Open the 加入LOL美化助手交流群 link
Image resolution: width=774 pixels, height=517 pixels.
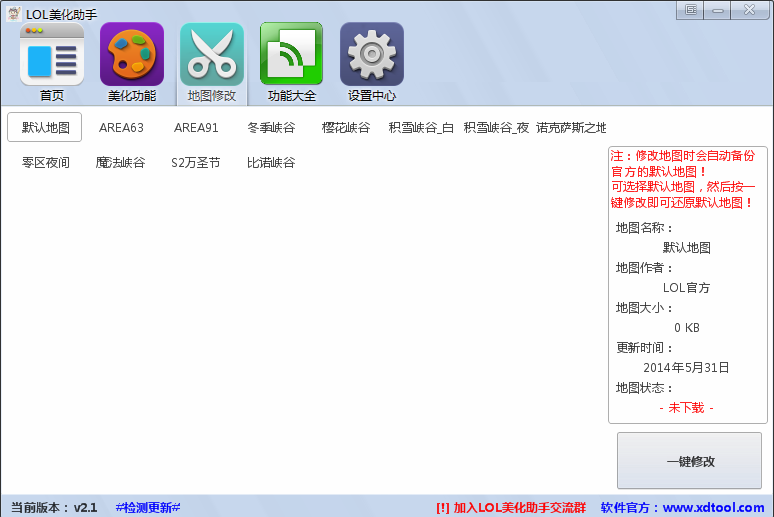(x=511, y=508)
